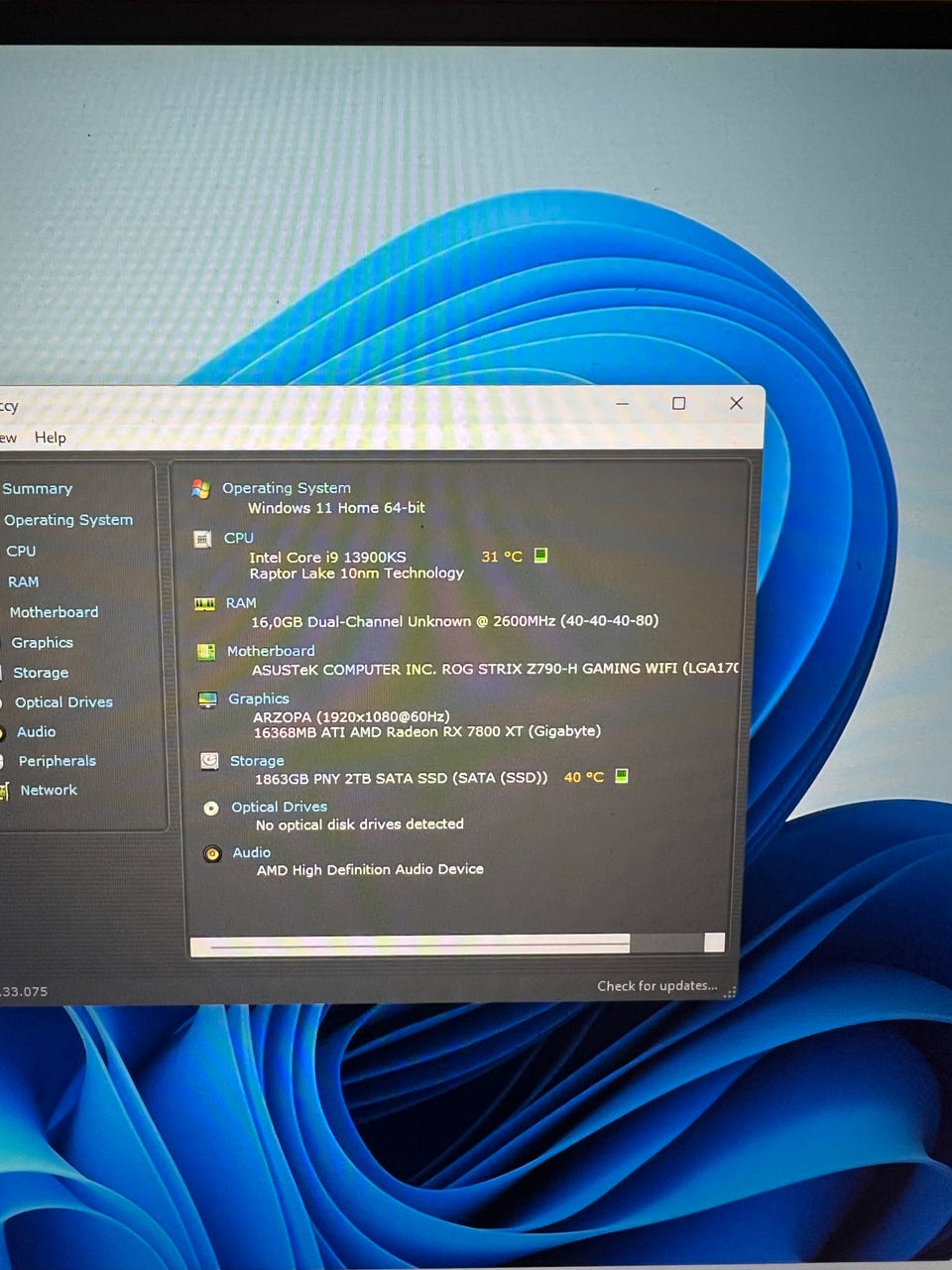
Task: Click the Windows 11 Home 64-bit text
Action: click(336, 508)
